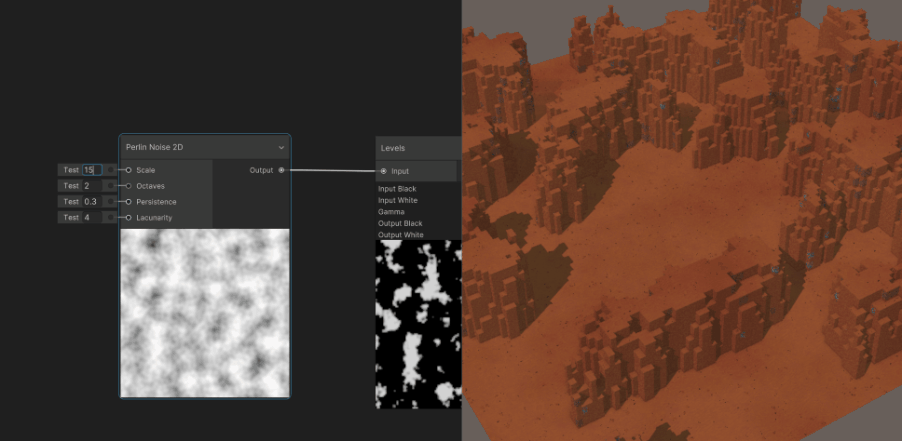Select the Gamma property in Levels
This screenshot has height=441, width=902.
[x=391, y=212]
